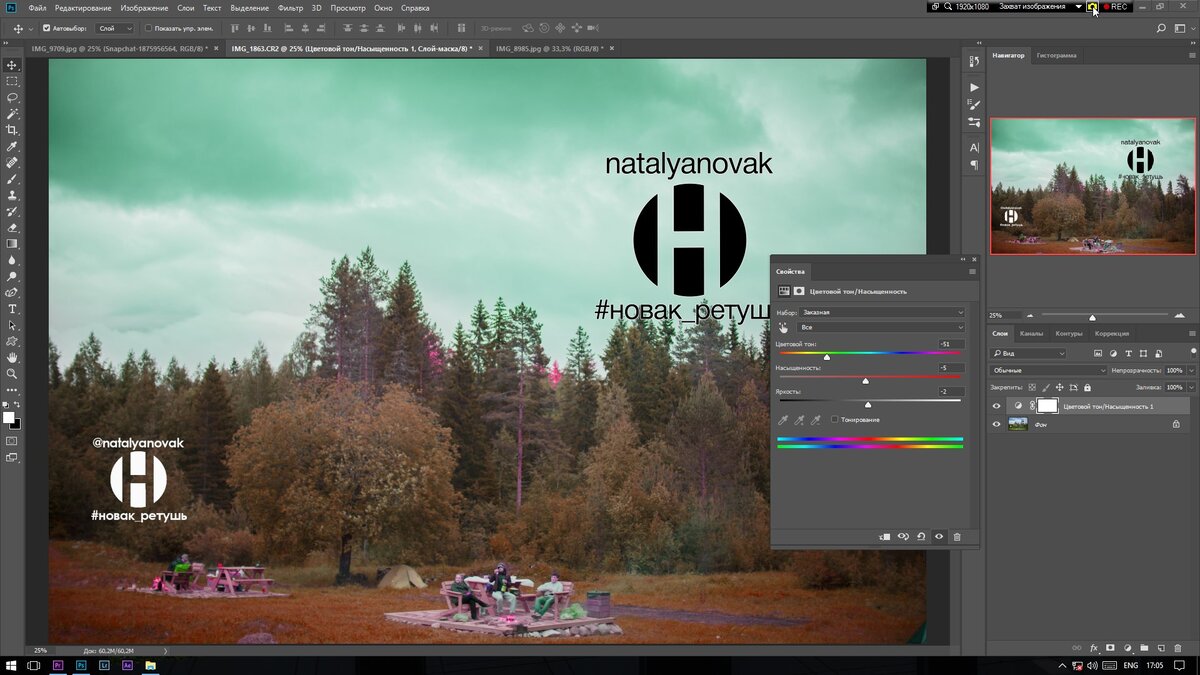The height and width of the screenshot is (675, 1200).
Task: Add layer style fx icon at Layers bottom
Action: click(1094, 647)
